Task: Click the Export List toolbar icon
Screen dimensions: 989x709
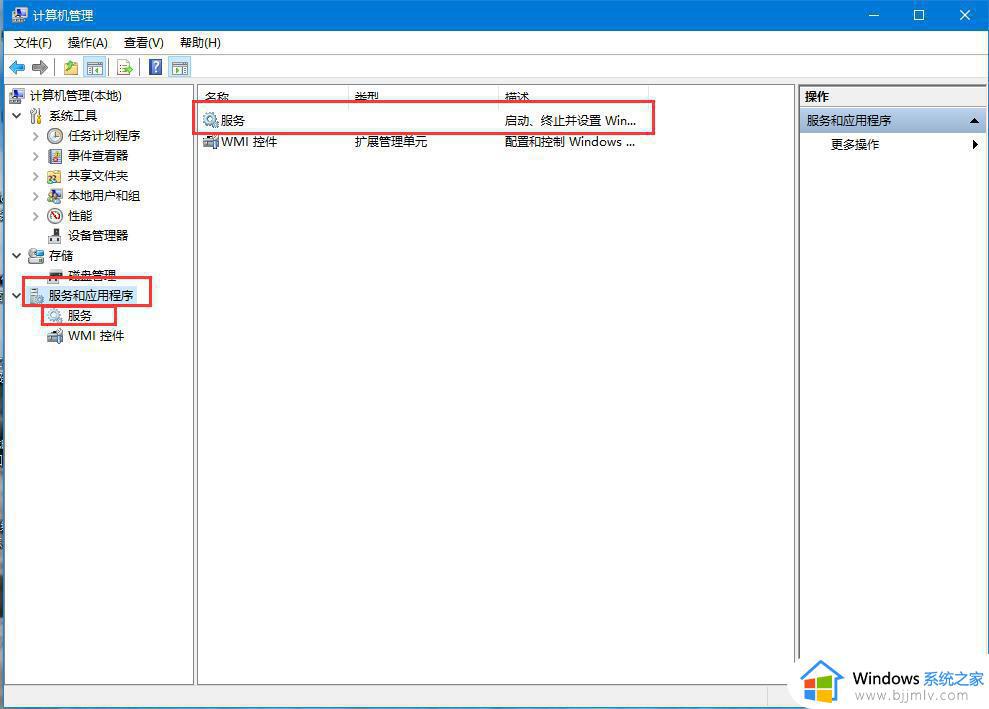Action: [125, 68]
